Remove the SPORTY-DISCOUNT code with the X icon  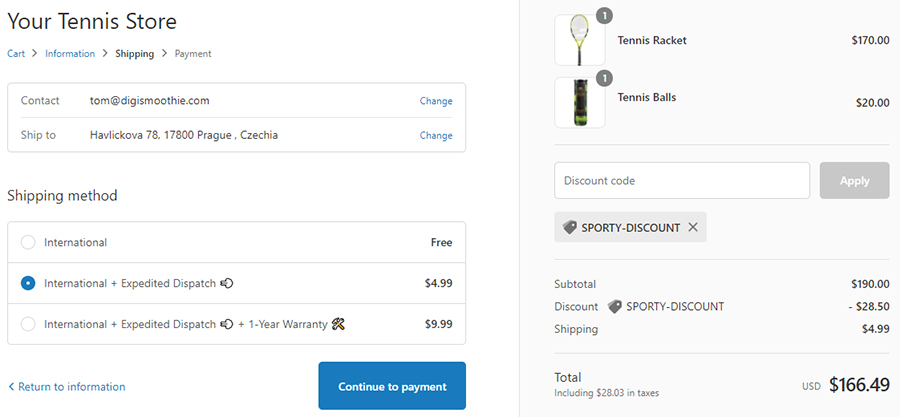click(x=693, y=227)
